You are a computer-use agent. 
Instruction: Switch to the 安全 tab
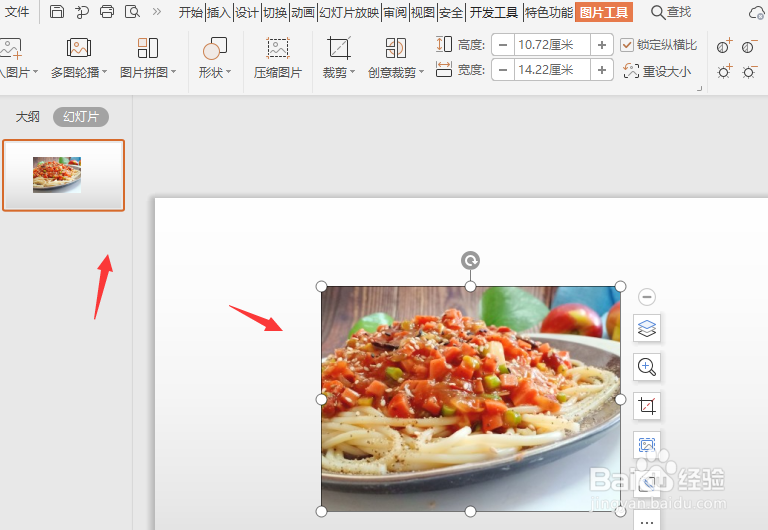tap(451, 12)
